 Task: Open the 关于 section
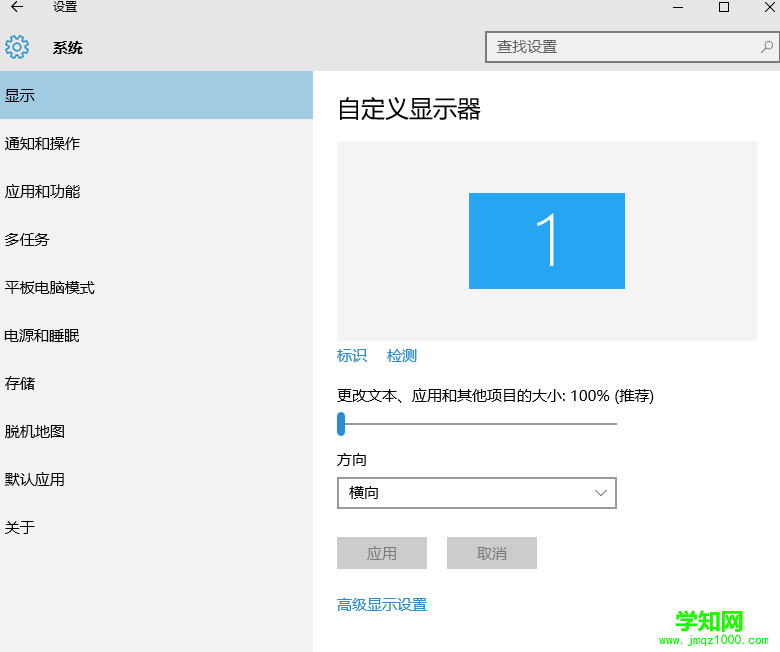coord(156,527)
